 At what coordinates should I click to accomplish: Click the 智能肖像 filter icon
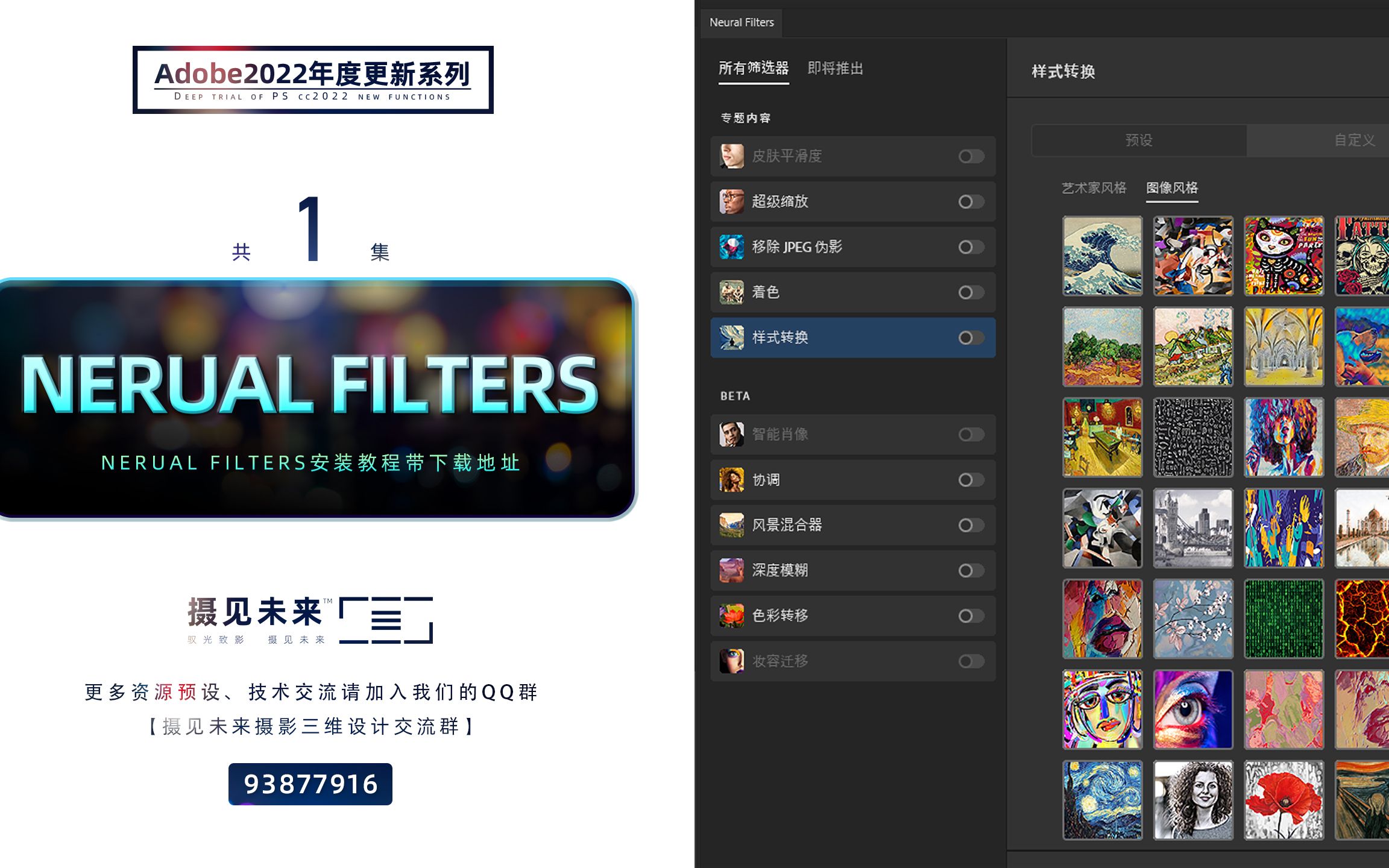click(731, 435)
